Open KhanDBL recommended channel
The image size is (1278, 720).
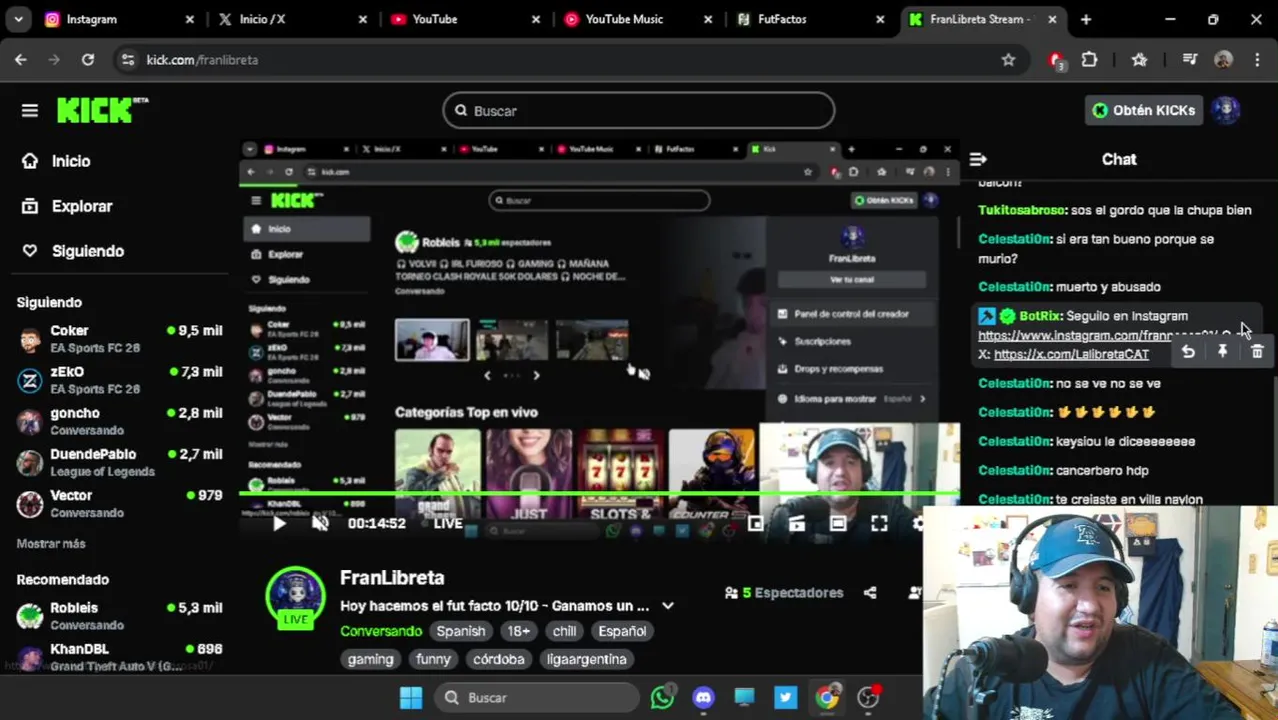tap(120, 657)
